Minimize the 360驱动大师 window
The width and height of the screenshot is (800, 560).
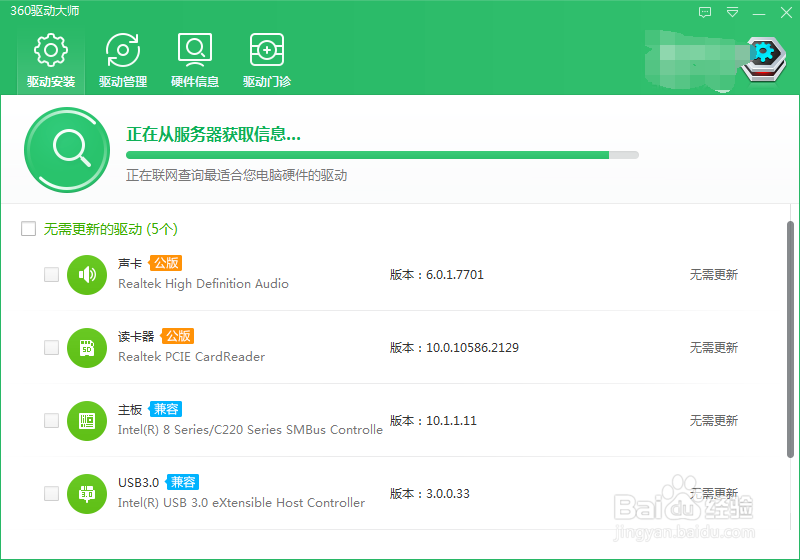coord(759,13)
